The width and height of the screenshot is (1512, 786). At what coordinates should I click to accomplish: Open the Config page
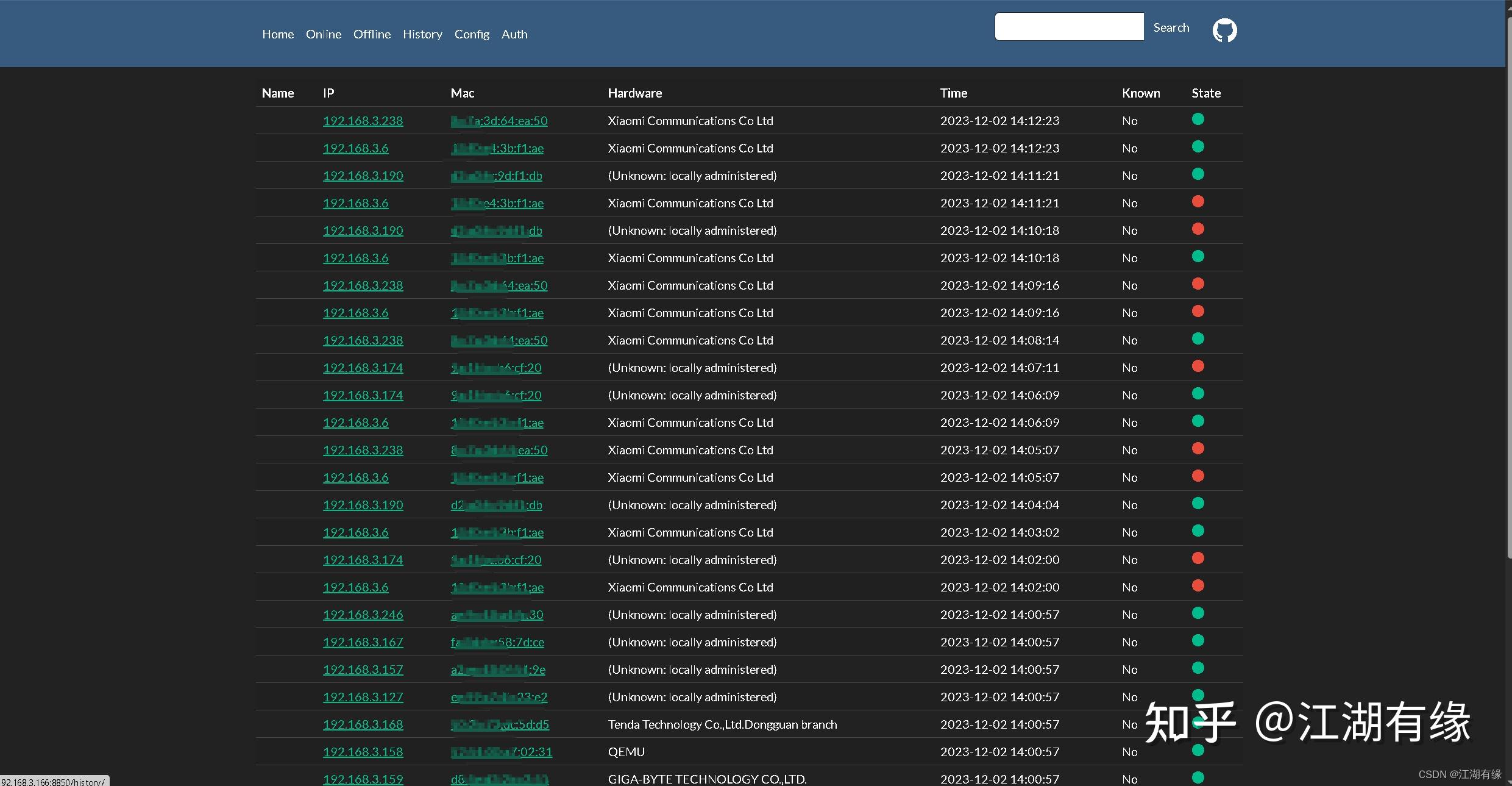pyautogui.click(x=472, y=34)
